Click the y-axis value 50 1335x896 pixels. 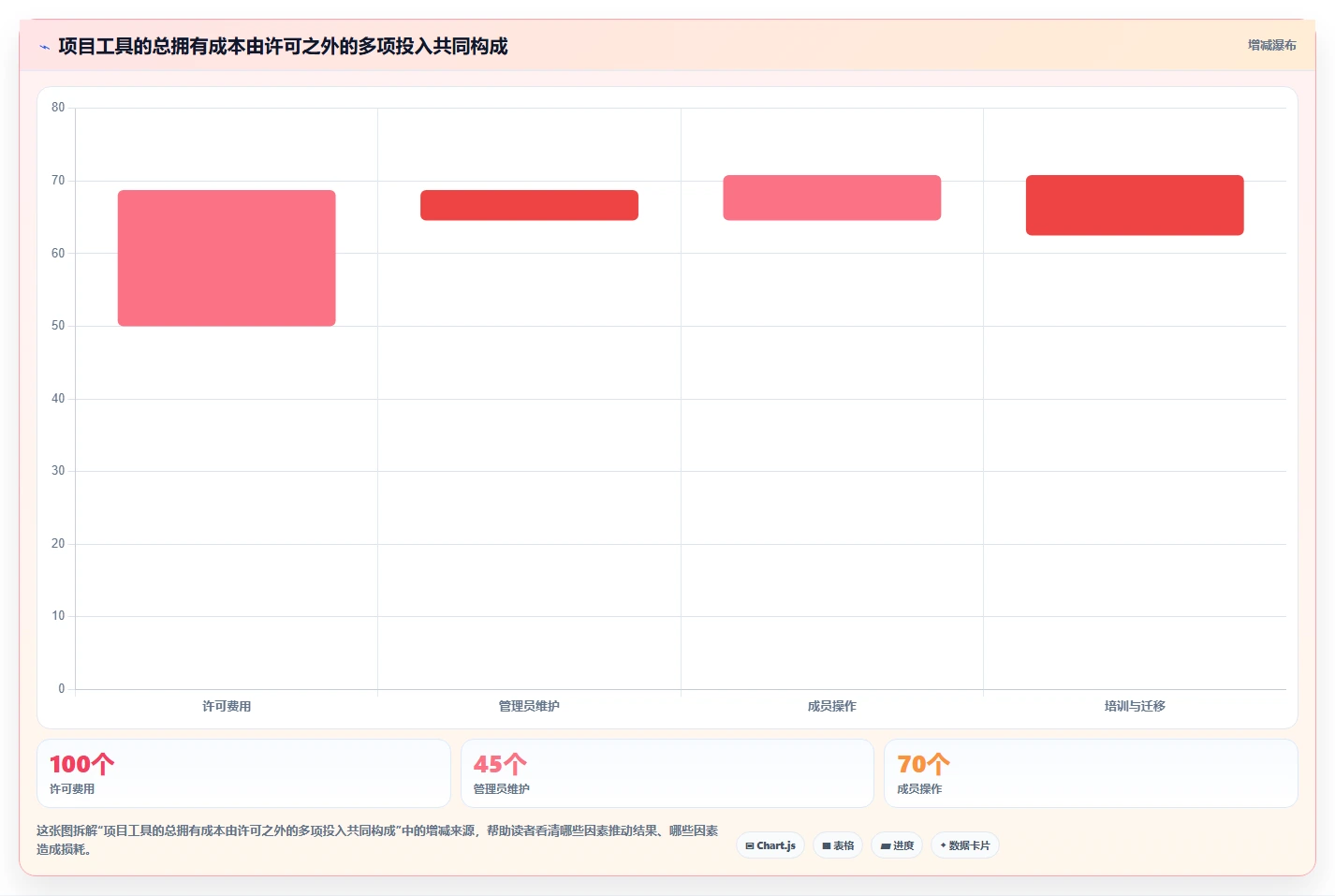(x=58, y=326)
